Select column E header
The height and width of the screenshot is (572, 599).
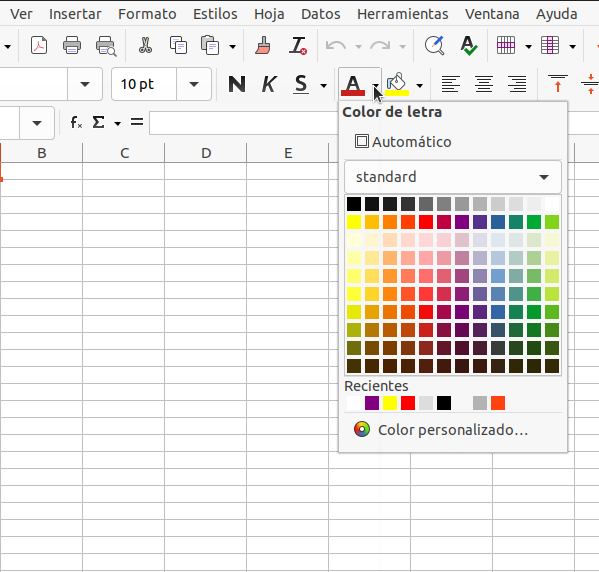288,153
